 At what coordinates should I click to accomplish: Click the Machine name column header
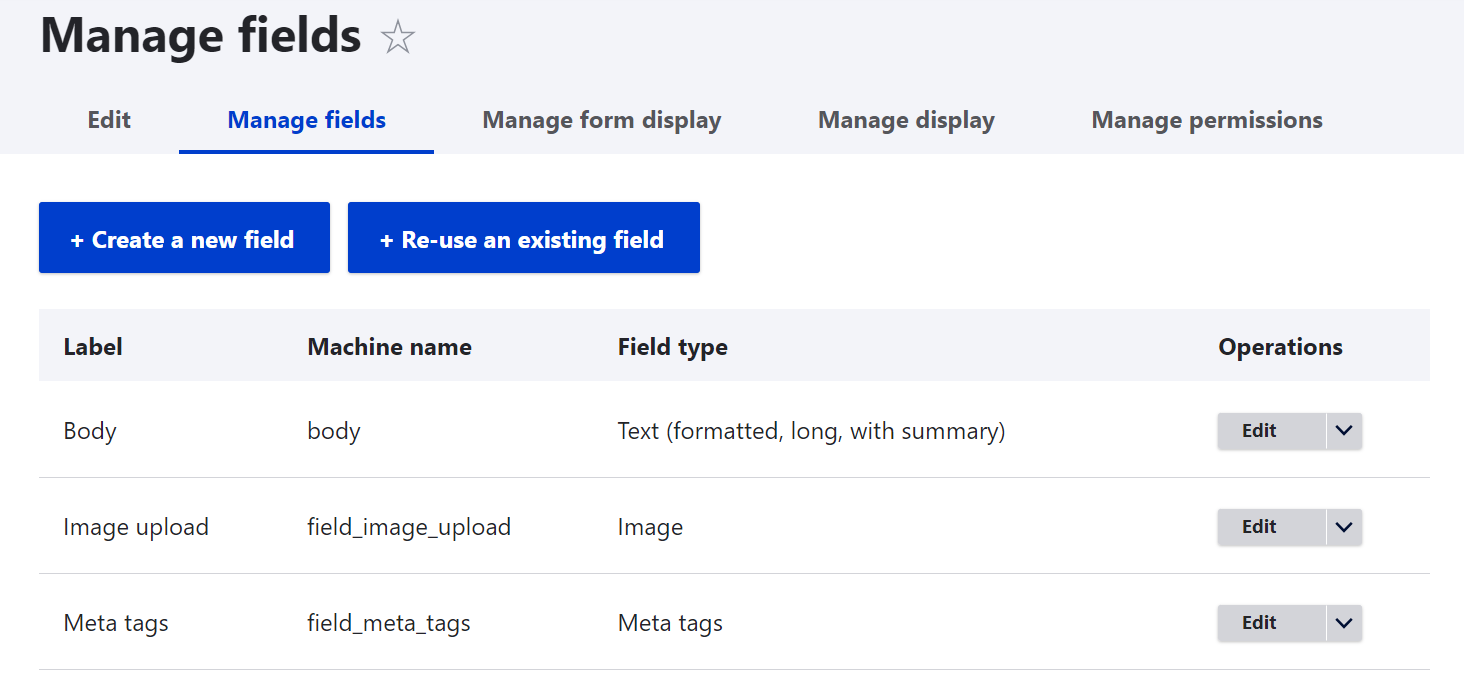pos(389,346)
